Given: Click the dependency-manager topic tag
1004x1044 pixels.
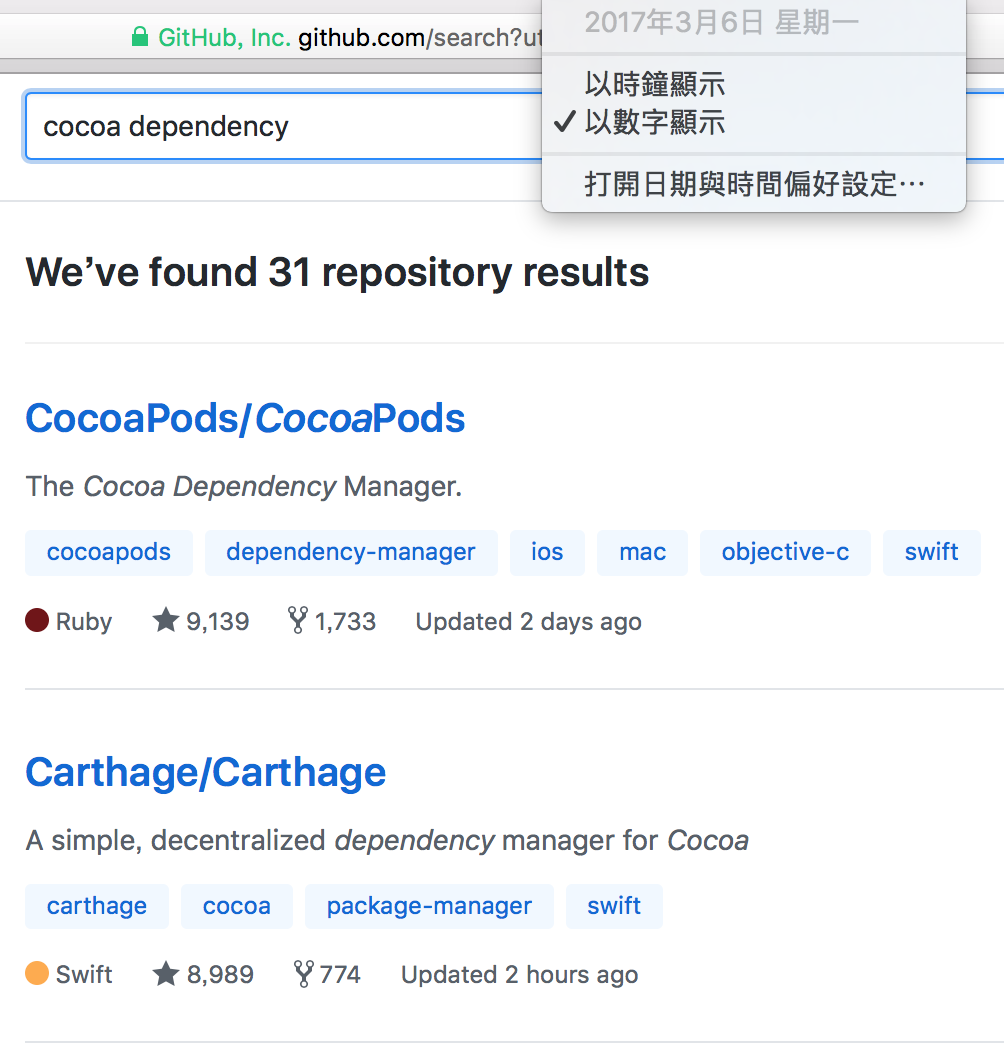Looking at the screenshot, I should (x=350, y=552).
